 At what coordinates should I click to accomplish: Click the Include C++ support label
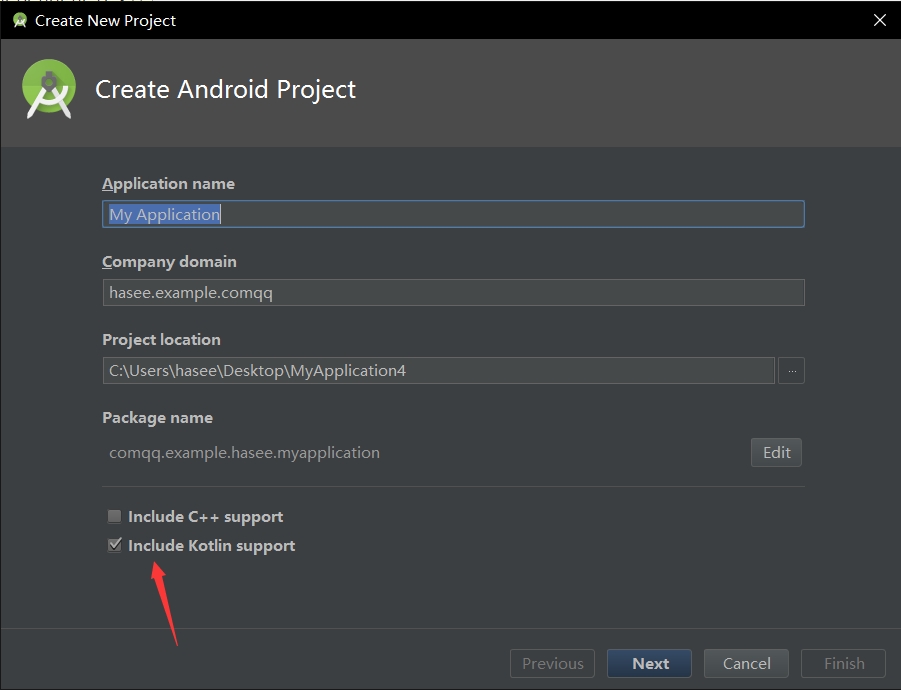[x=206, y=517]
